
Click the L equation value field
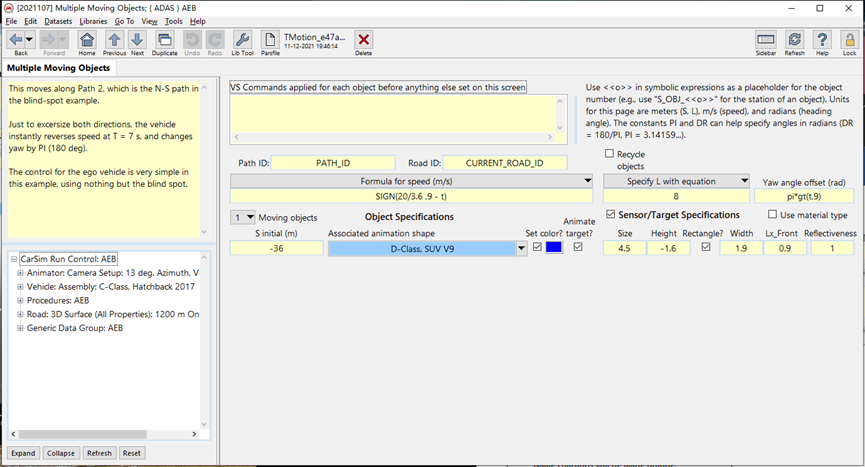point(676,196)
